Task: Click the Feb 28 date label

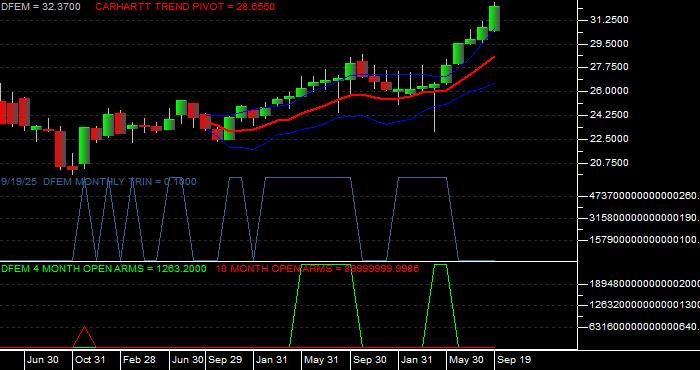Action: click(139, 360)
